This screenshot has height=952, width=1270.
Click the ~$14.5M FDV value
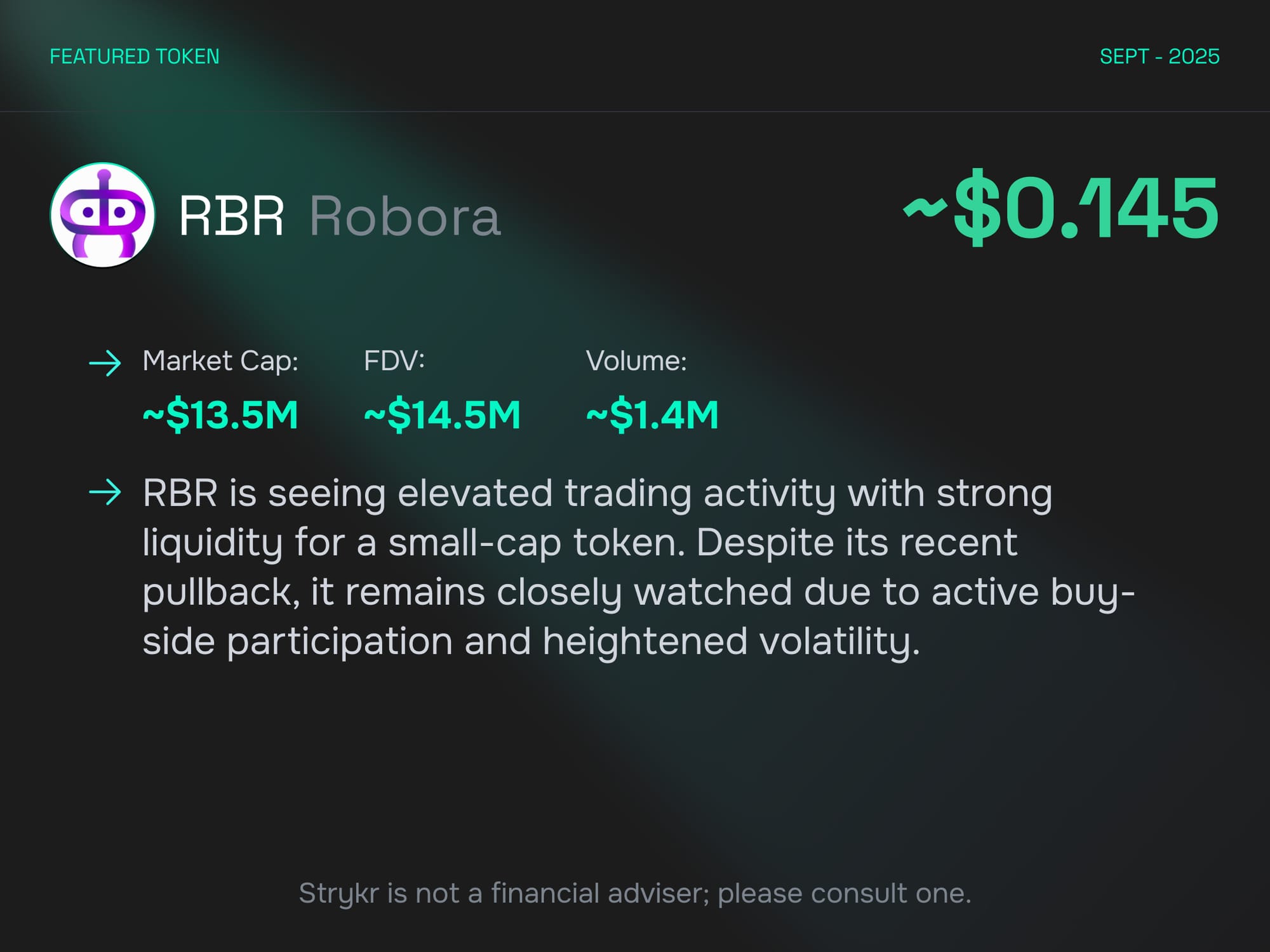click(442, 415)
